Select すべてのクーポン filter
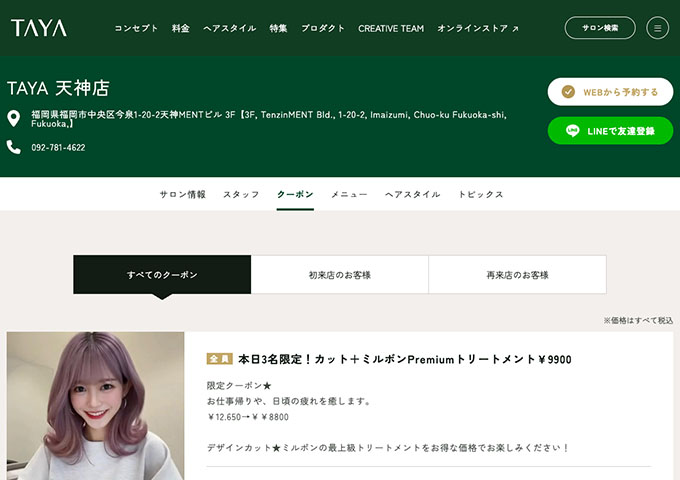This screenshot has height=480, width=680. pos(162,274)
